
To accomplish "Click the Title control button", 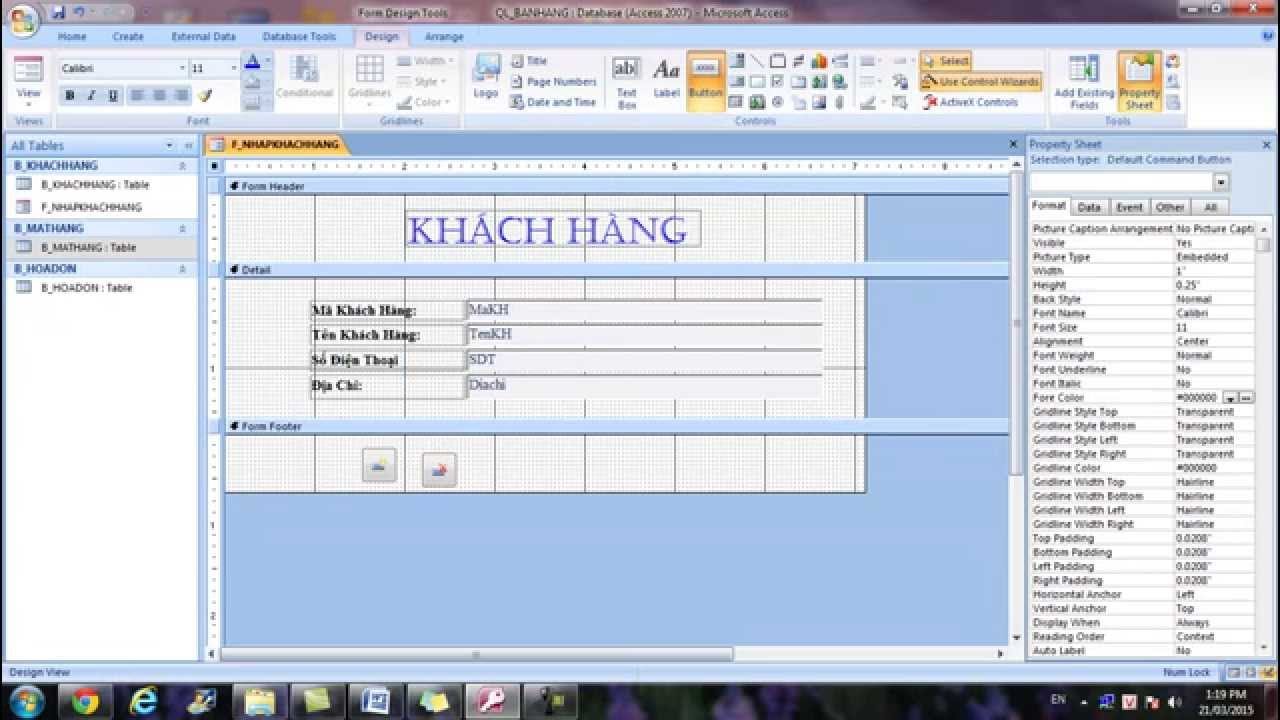I will pos(529,61).
